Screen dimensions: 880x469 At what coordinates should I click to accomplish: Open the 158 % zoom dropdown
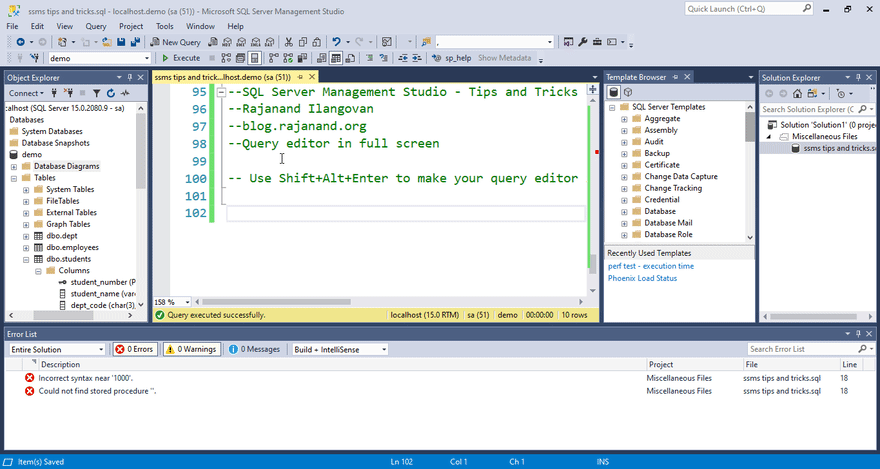[x=187, y=302]
